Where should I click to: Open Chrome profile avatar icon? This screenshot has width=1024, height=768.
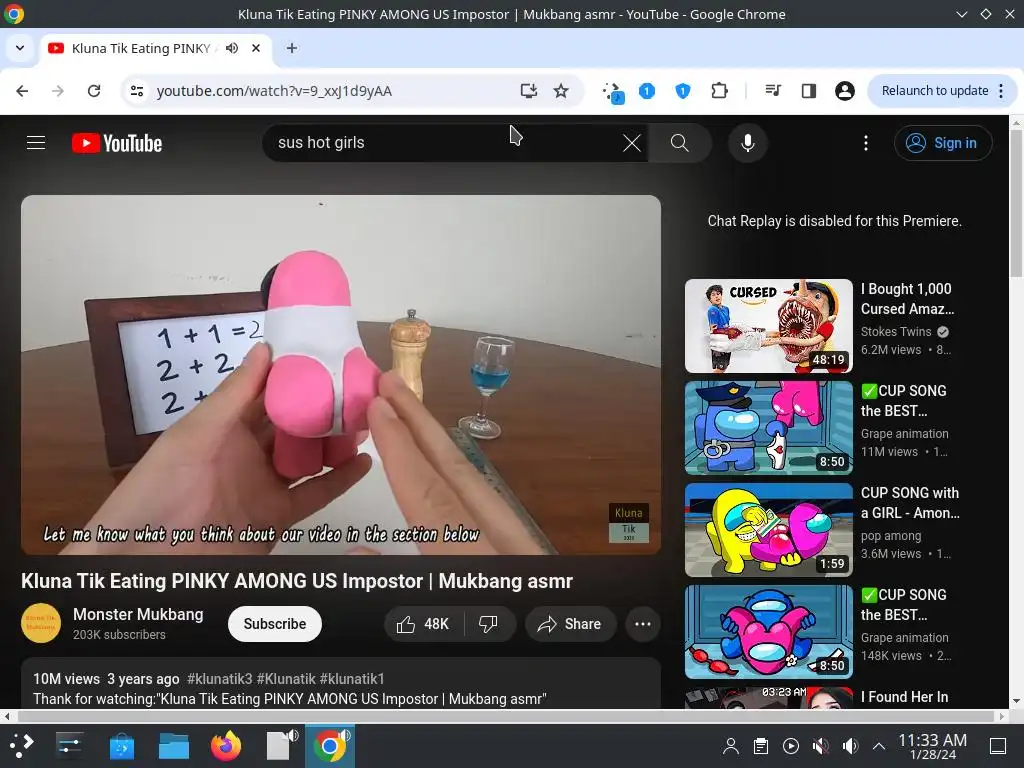pos(845,91)
